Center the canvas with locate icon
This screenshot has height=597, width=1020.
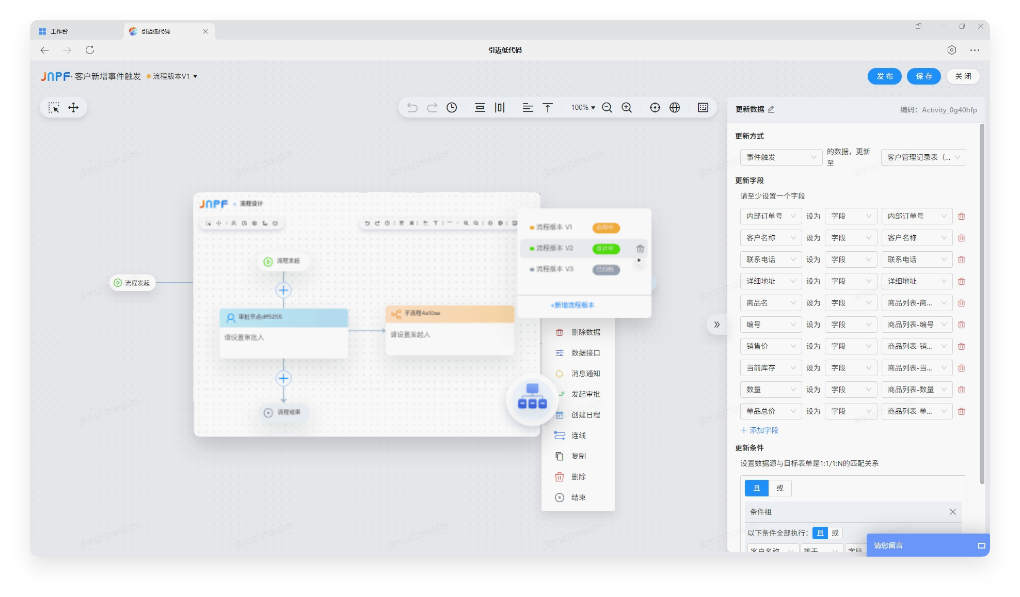655,107
